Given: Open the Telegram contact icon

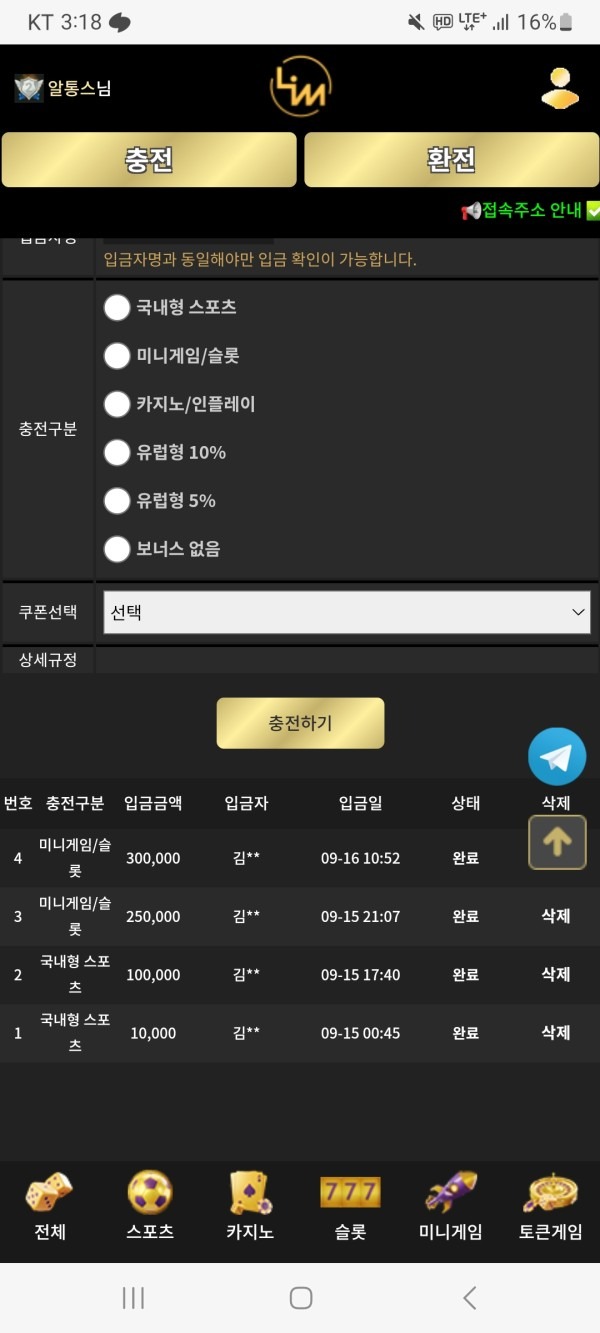Looking at the screenshot, I should click(x=556, y=757).
